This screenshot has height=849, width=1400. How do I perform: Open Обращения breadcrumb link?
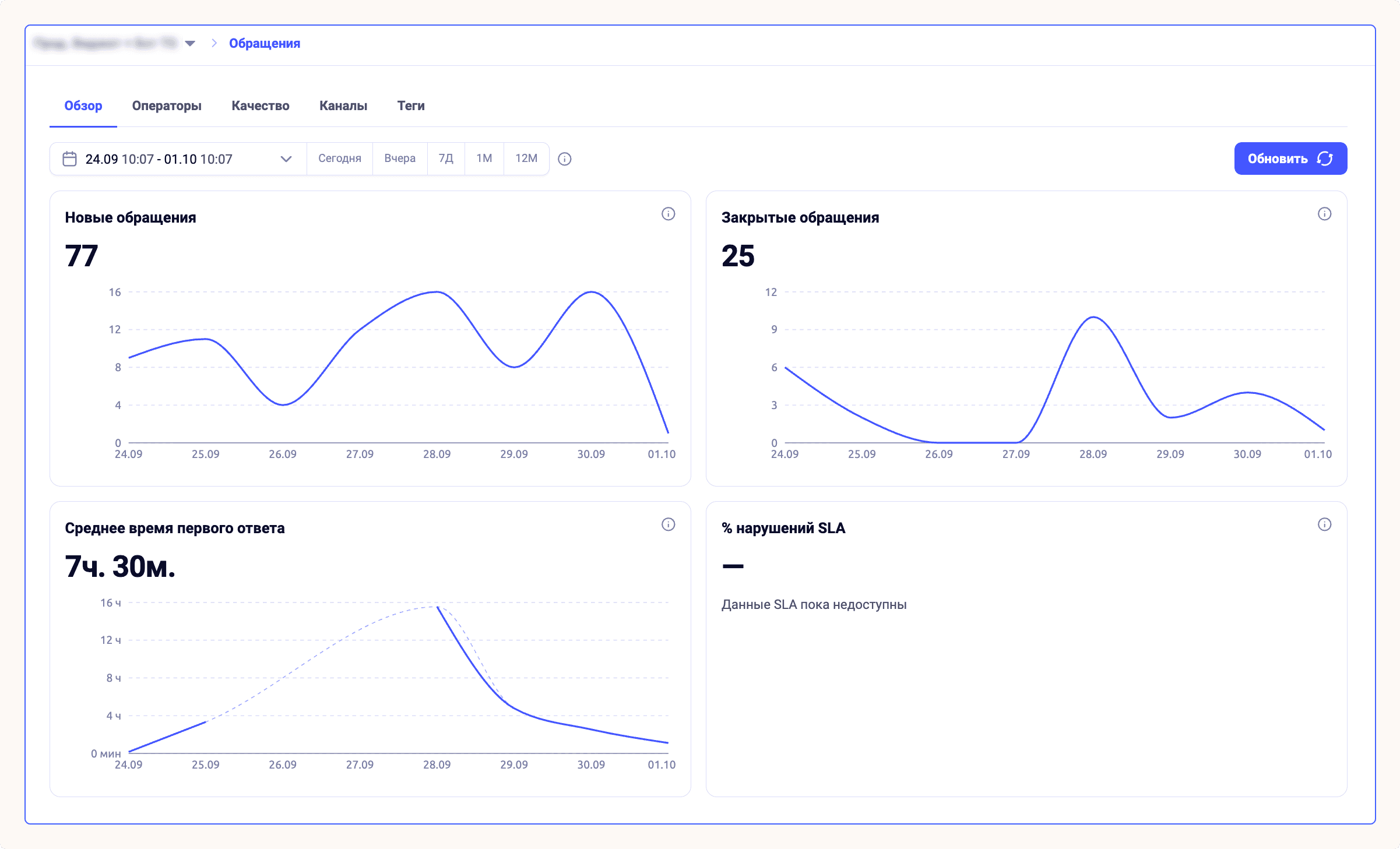pyautogui.click(x=265, y=43)
